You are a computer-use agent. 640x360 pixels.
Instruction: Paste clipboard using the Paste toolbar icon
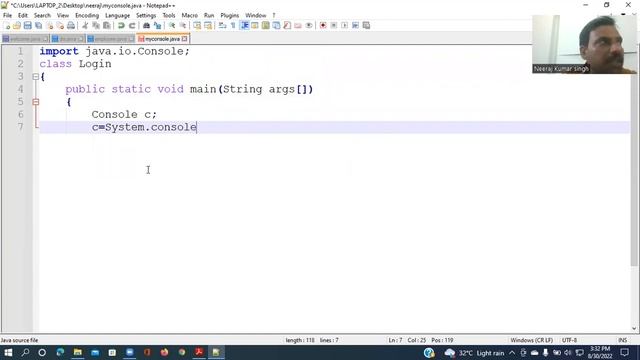pos(107,26)
